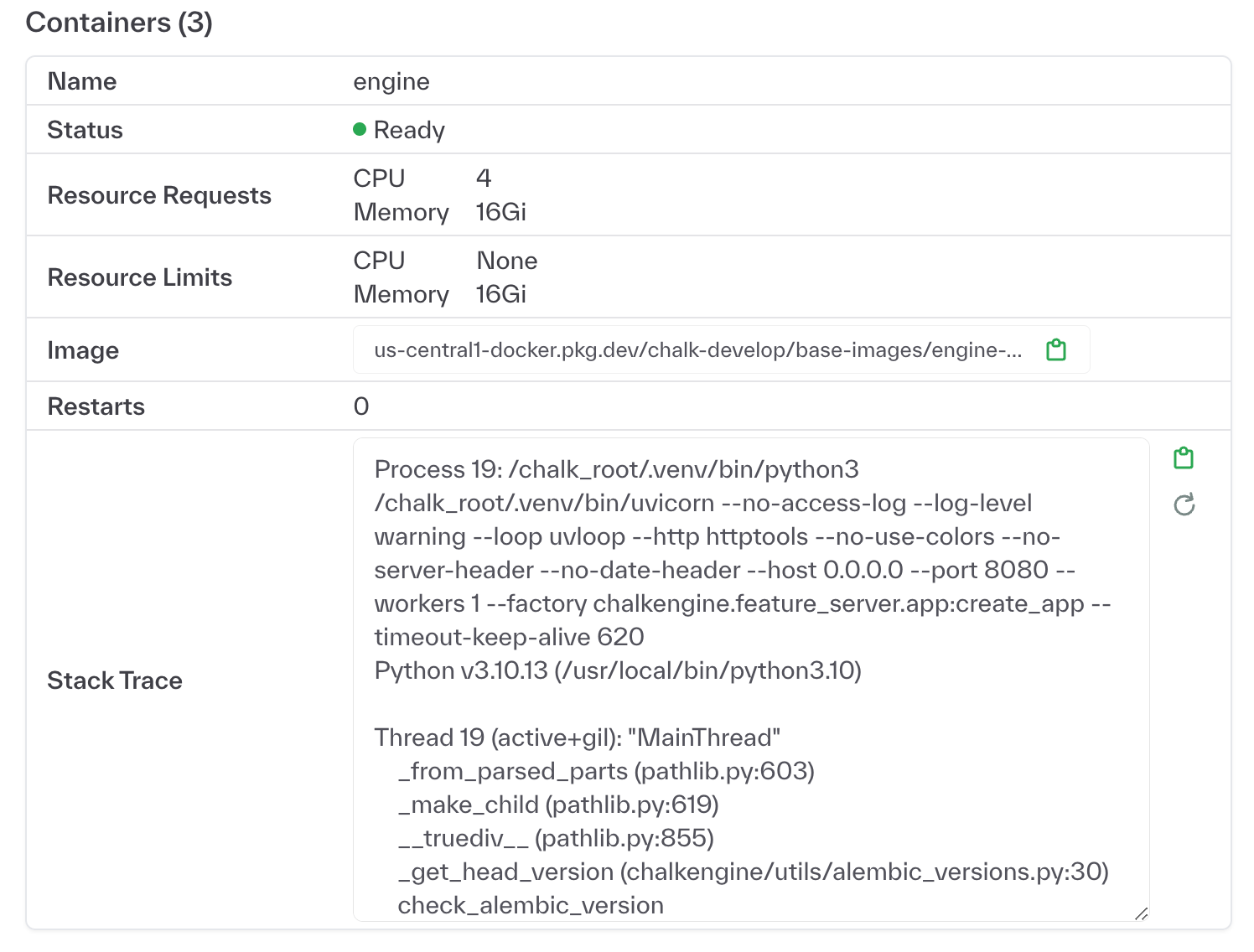
Task: Click the Restarts count of 0
Action: click(x=360, y=406)
